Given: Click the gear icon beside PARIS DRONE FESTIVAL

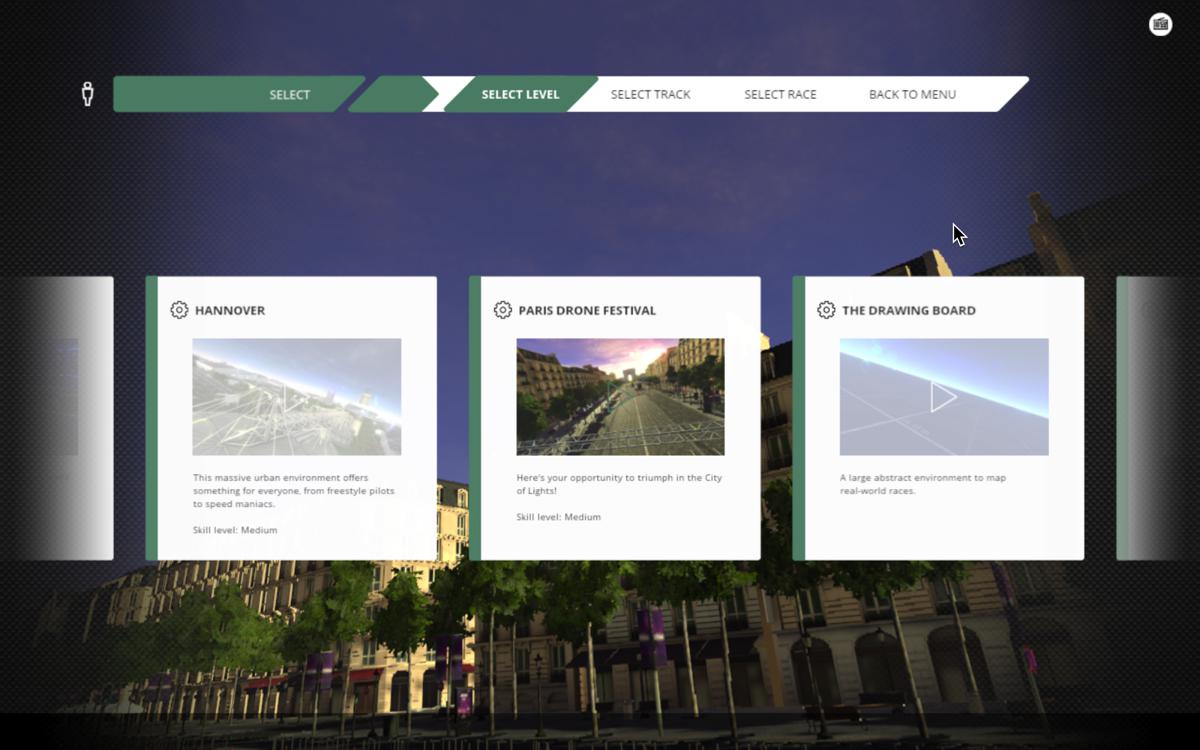Looking at the screenshot, I should pyautogui.click(x=503, y=310).
